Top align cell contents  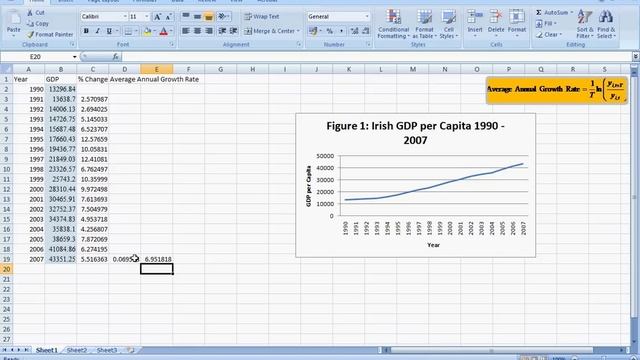(186, 16)
